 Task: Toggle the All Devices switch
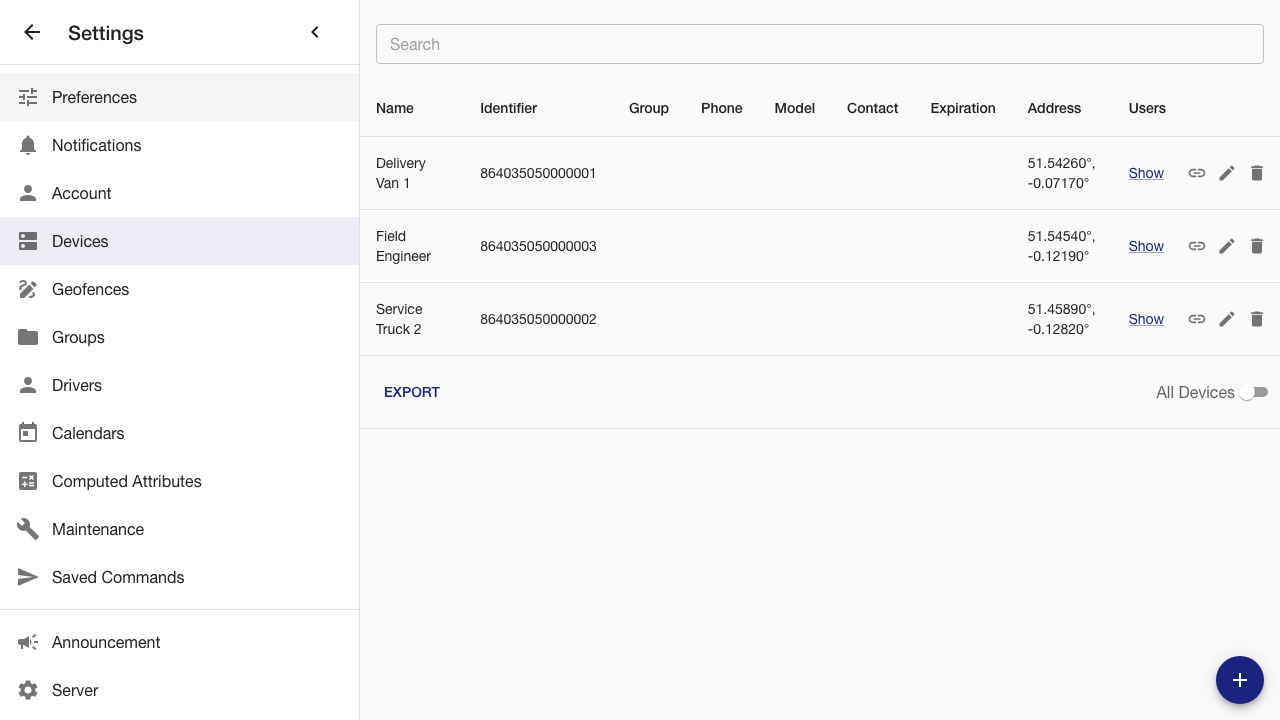(1253, 392)
